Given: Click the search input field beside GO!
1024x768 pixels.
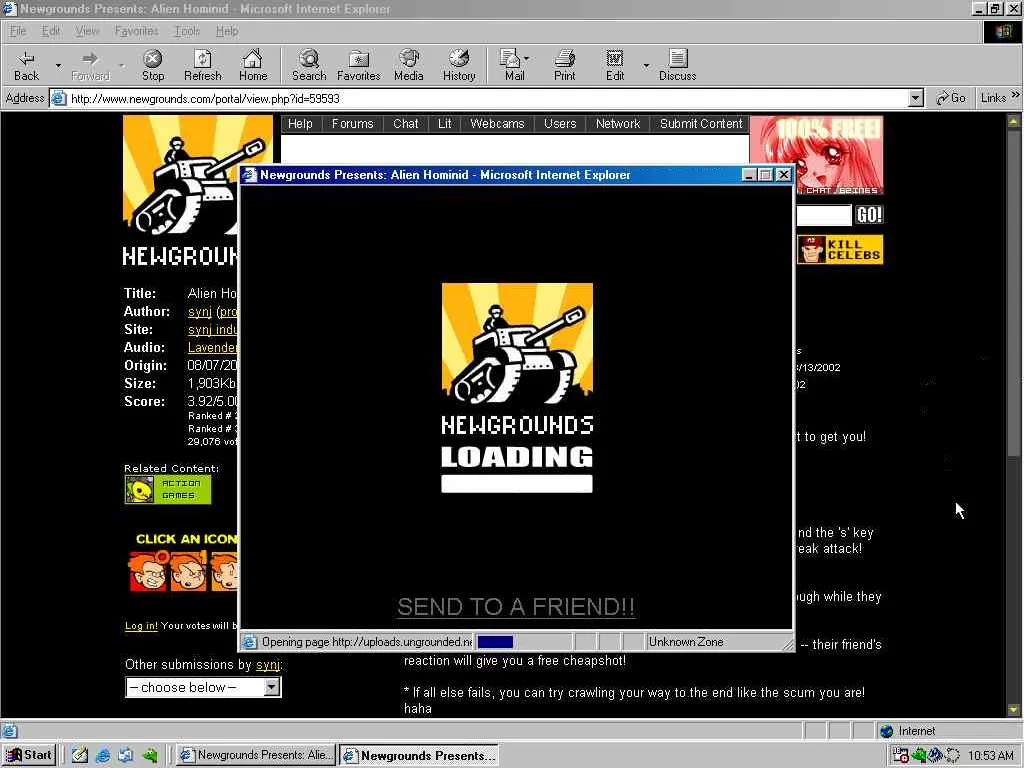Looking at the screenshot, I should tap(824, 215).
